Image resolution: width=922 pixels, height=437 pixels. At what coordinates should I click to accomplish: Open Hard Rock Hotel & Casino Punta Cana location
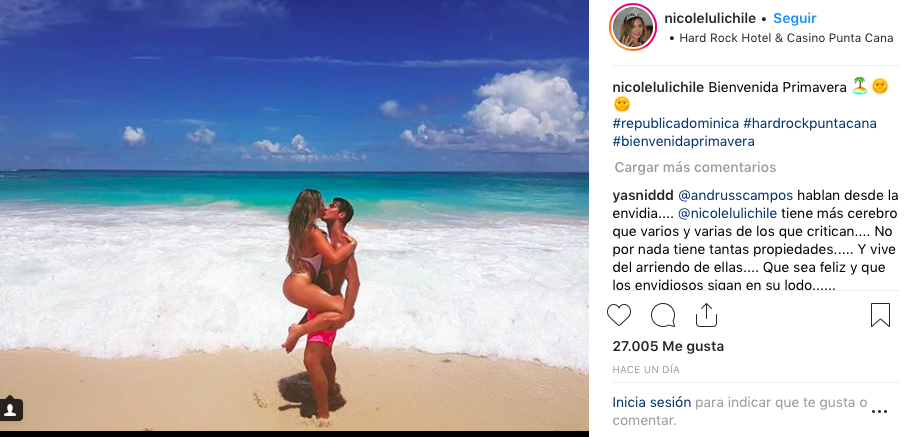point(786,38)
